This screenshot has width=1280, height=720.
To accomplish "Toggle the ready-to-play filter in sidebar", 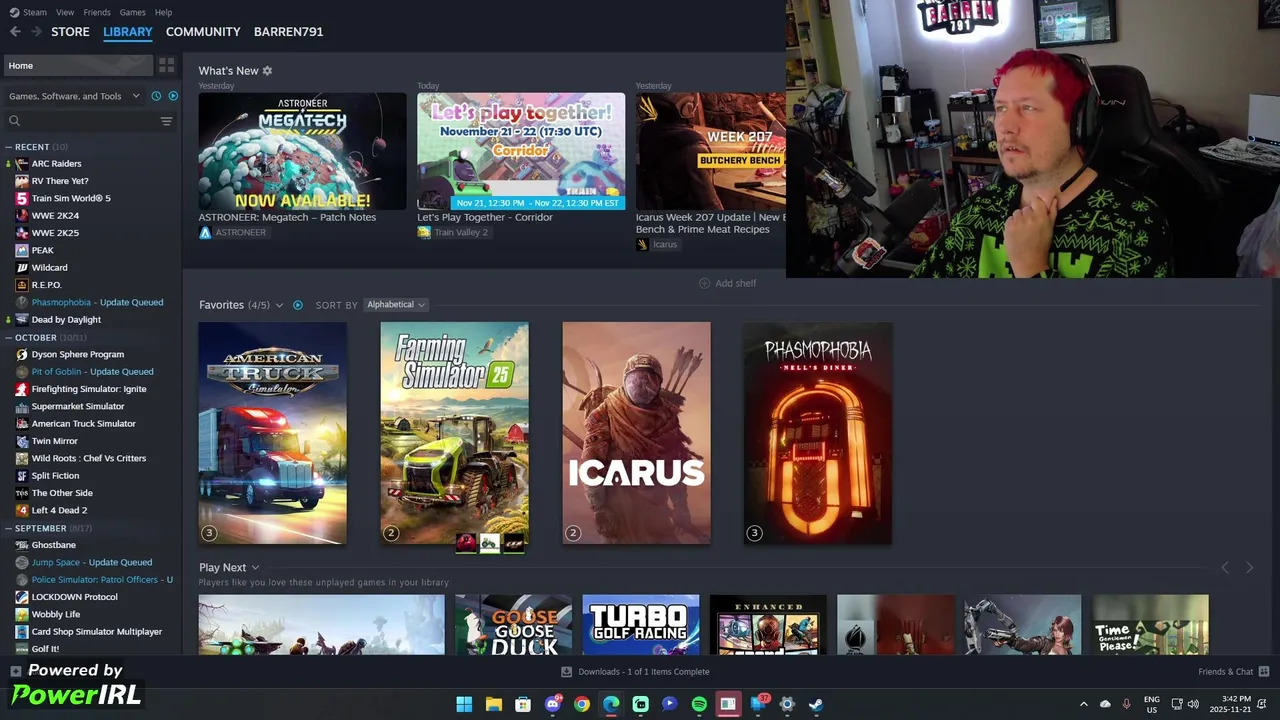I will pos(173,96).
